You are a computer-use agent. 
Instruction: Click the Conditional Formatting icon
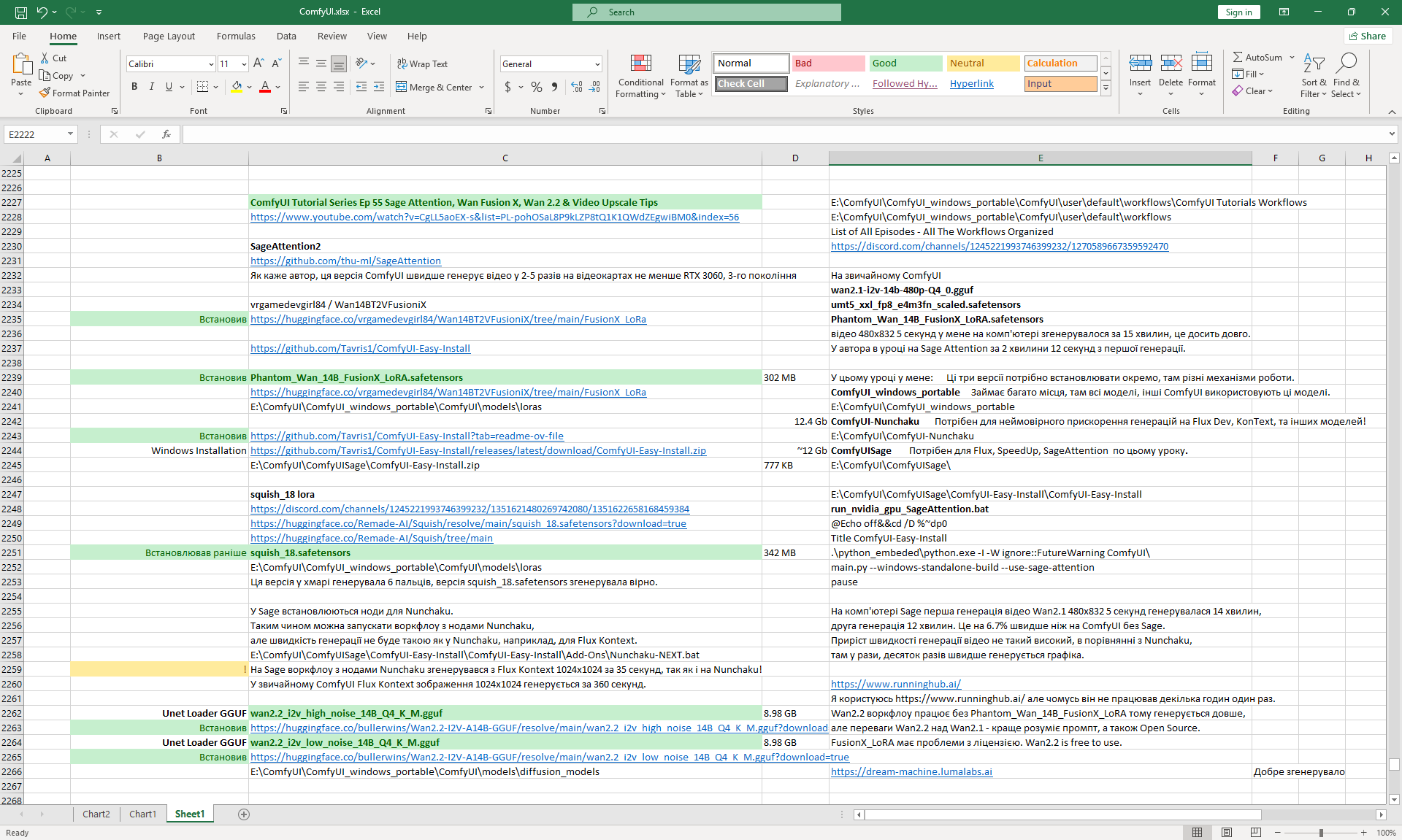(x=640, y=64)
